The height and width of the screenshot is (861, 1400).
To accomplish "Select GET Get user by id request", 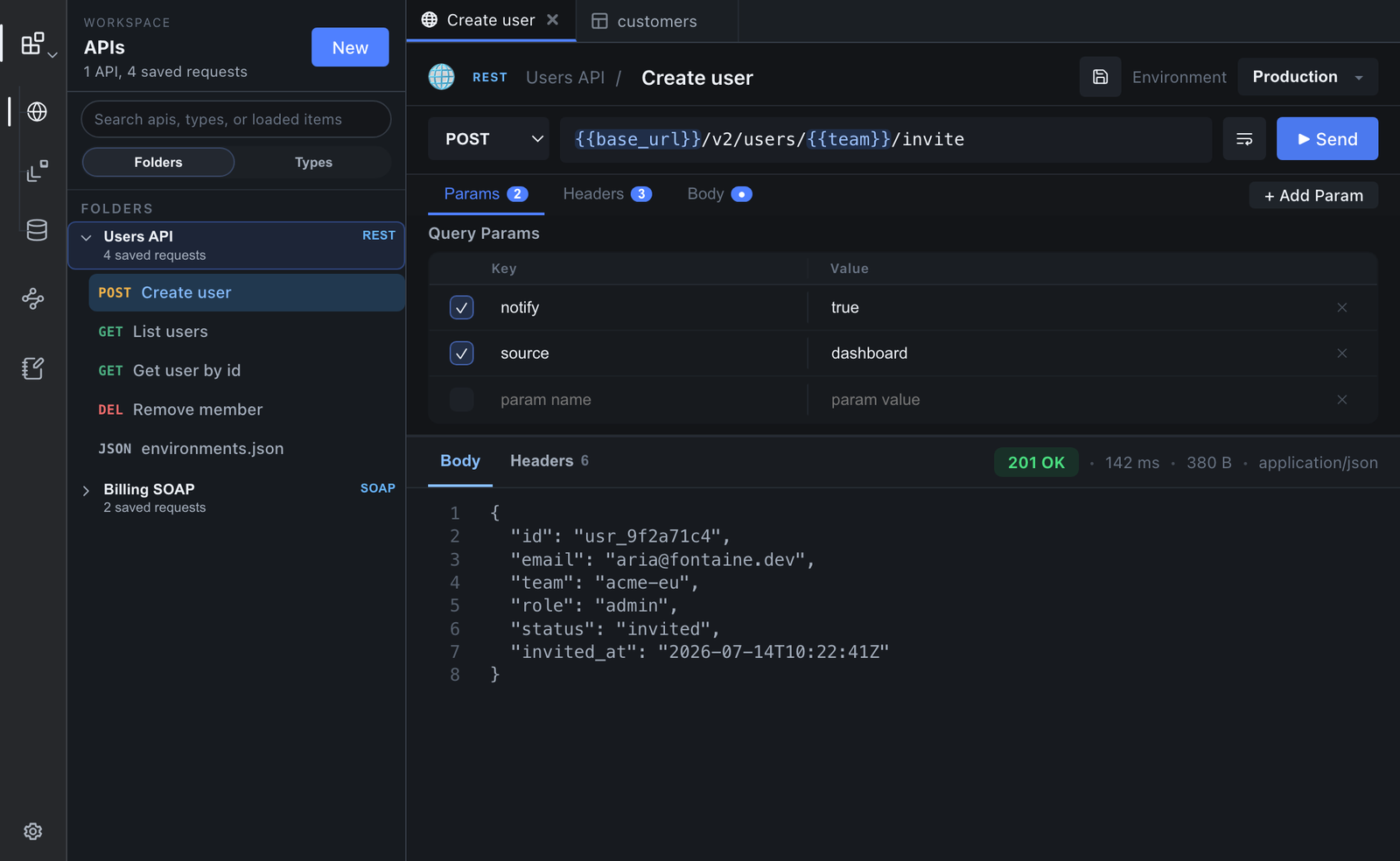I will click(247, 371).
